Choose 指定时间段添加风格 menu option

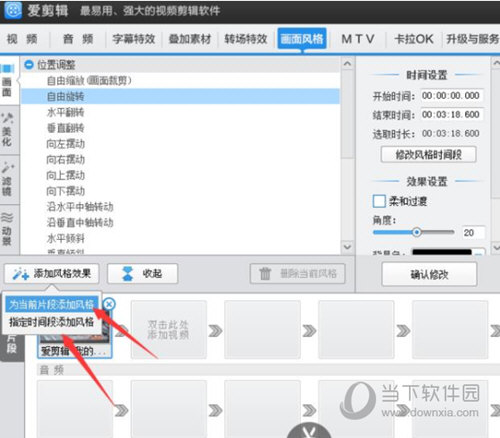pyautogui.click(x=52, y=322)
